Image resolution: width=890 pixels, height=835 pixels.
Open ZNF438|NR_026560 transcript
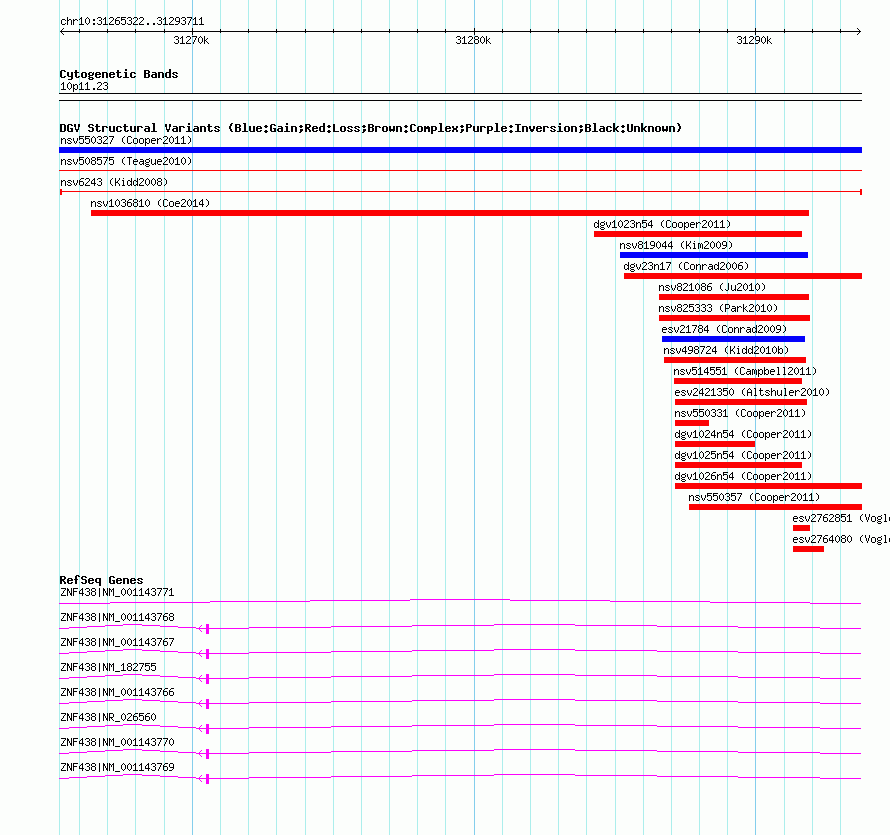tap(108, 717)
